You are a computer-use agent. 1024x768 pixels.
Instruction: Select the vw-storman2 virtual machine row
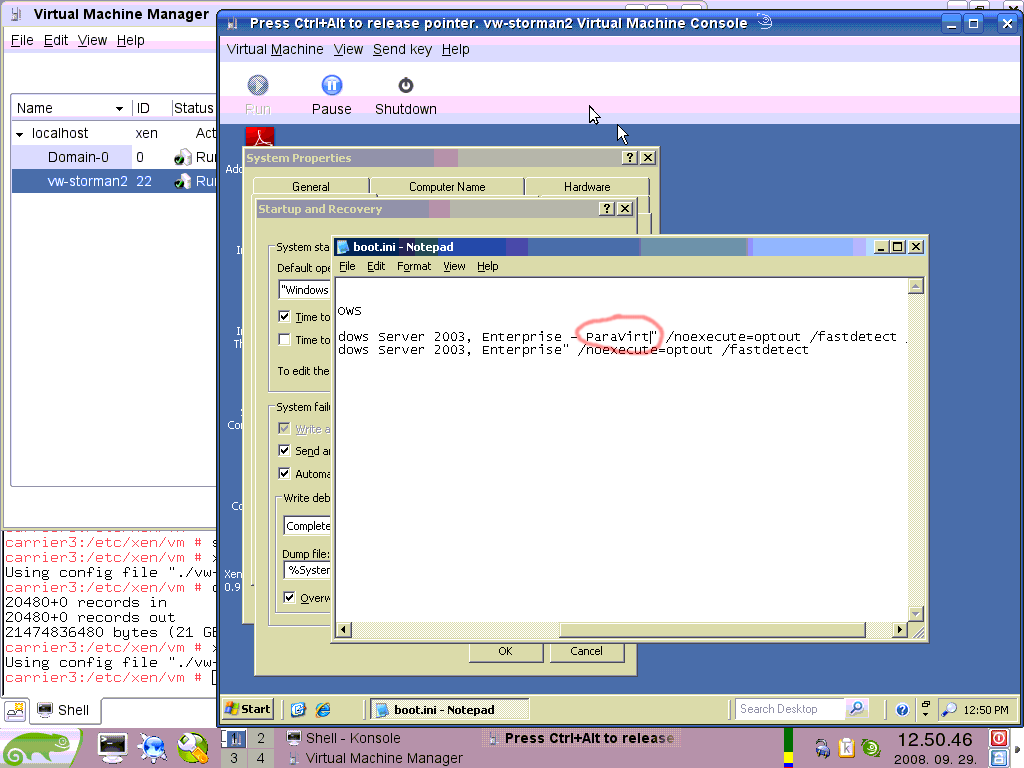click(x=88, y=181)
